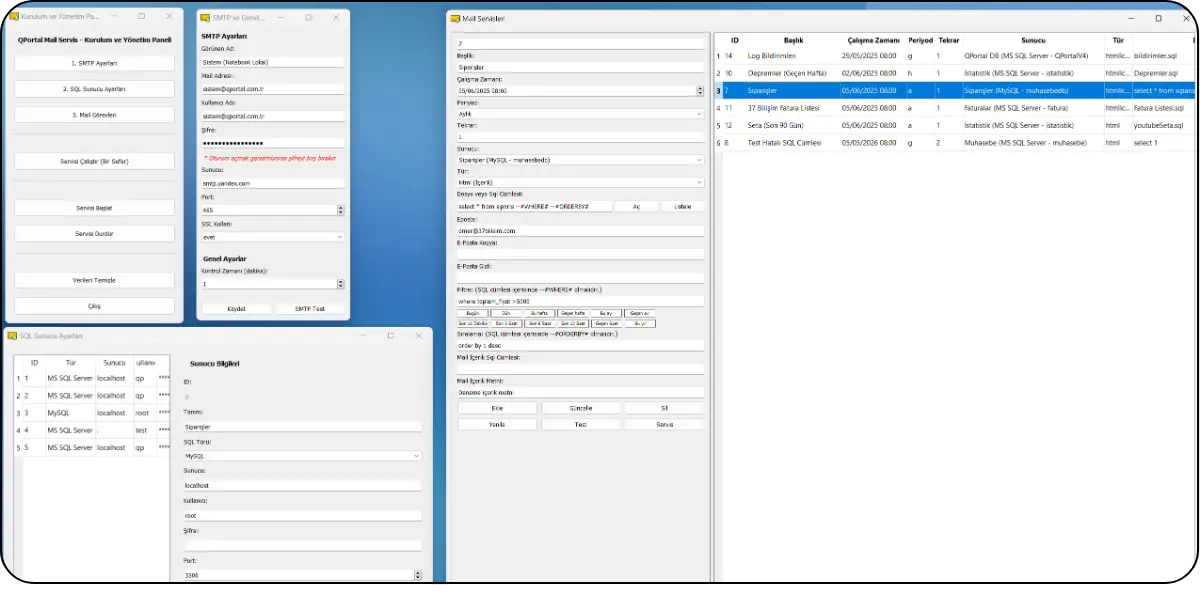Select server row with user 'test'
The image size is (1200, 600).
coord(91,430)
